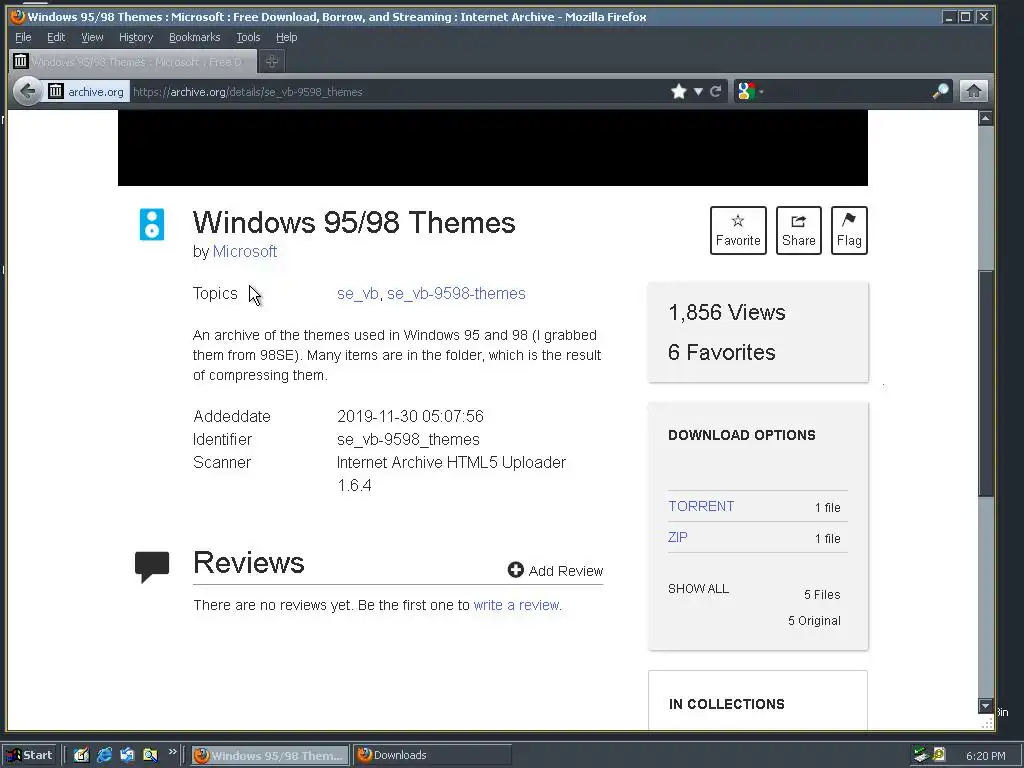Open the Microsoft creator link

click(x=245, y=251)
